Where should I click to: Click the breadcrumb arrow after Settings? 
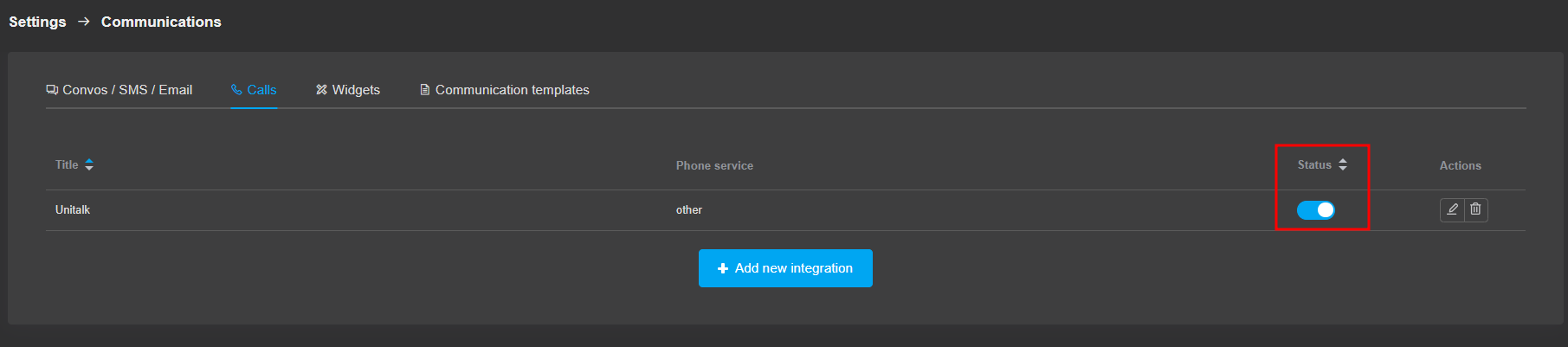click(84, 22)
